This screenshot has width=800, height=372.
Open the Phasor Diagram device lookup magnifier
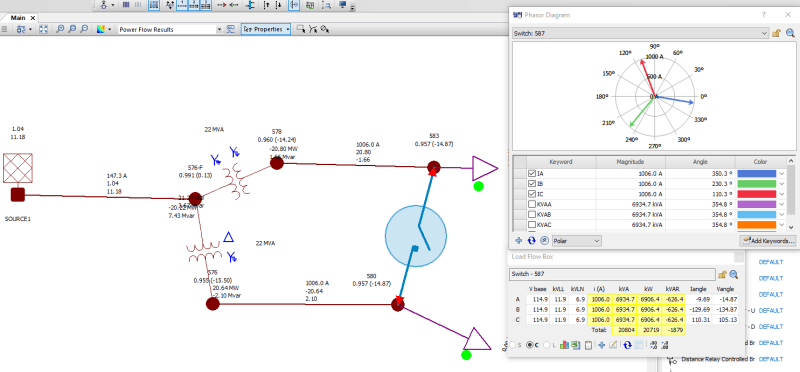[790, 33]
